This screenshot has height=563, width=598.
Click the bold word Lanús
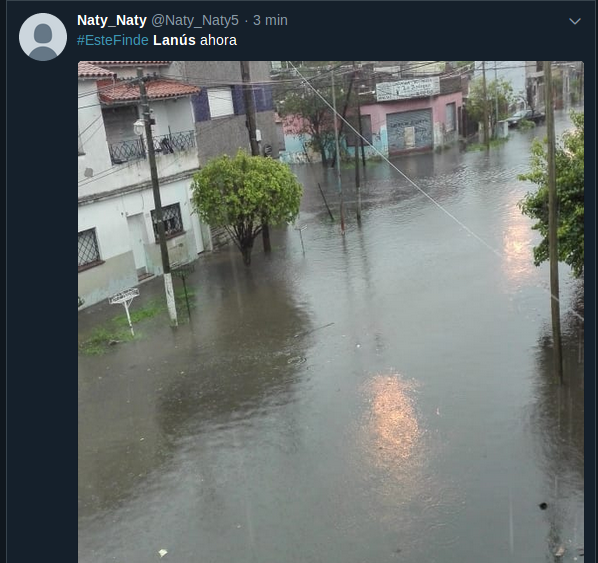point(174,40)
